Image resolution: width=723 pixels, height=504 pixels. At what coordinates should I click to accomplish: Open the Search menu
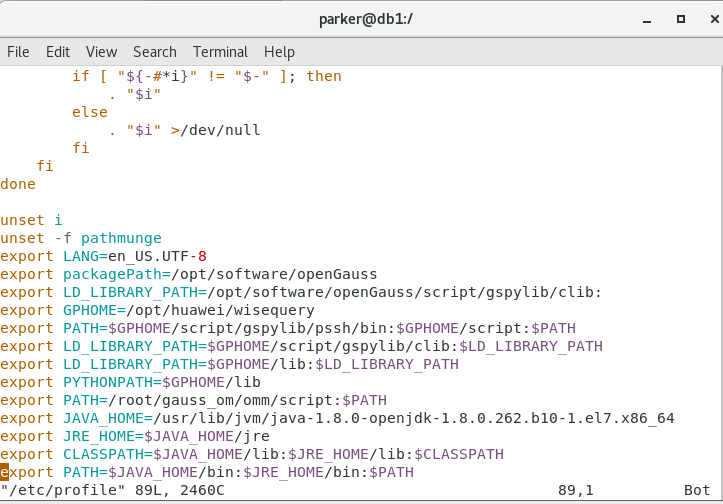tap(154, 52)
